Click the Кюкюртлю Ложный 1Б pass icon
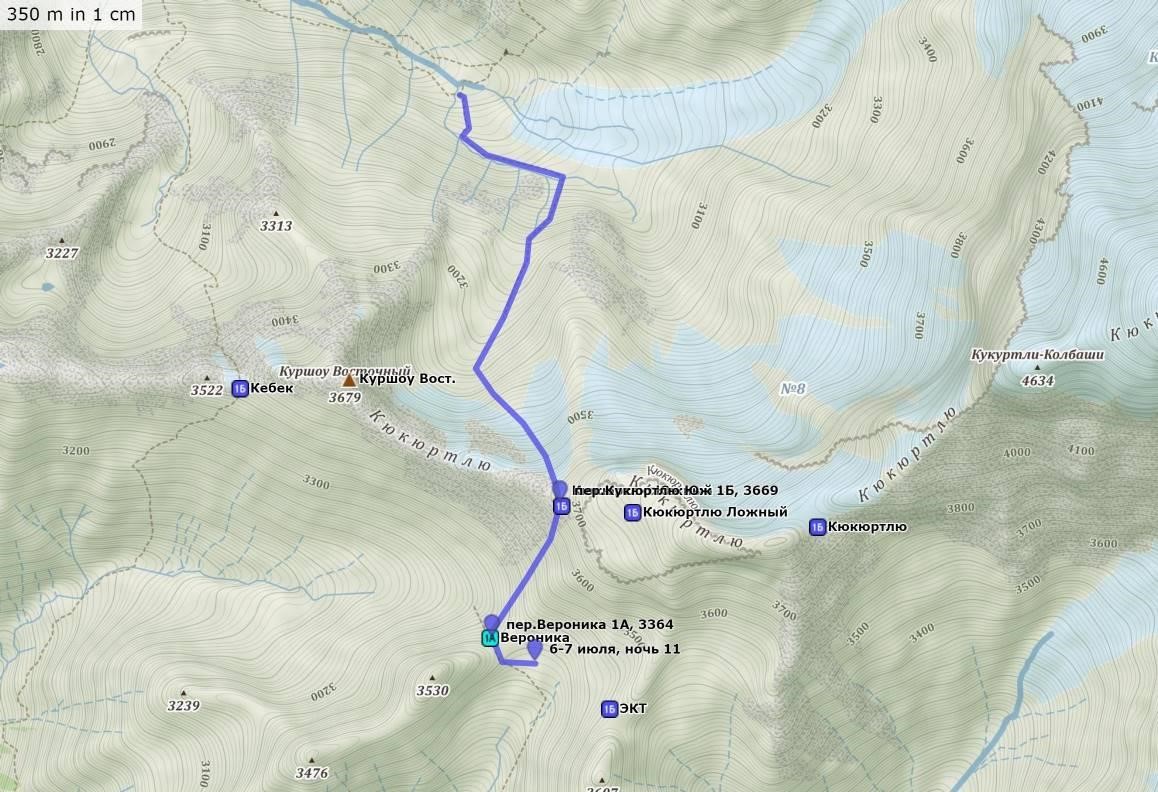 coord(632,512)
